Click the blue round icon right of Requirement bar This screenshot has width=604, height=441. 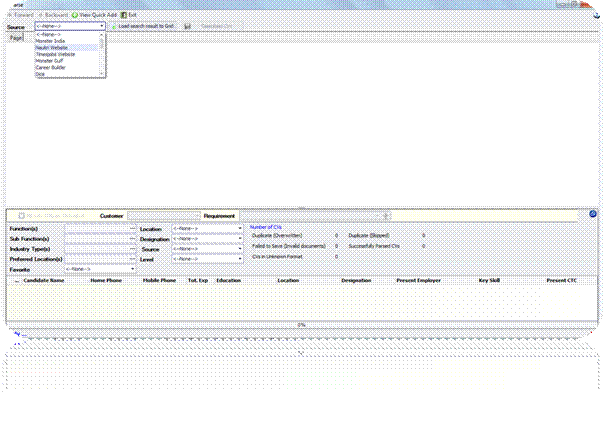tap(593, 214)
